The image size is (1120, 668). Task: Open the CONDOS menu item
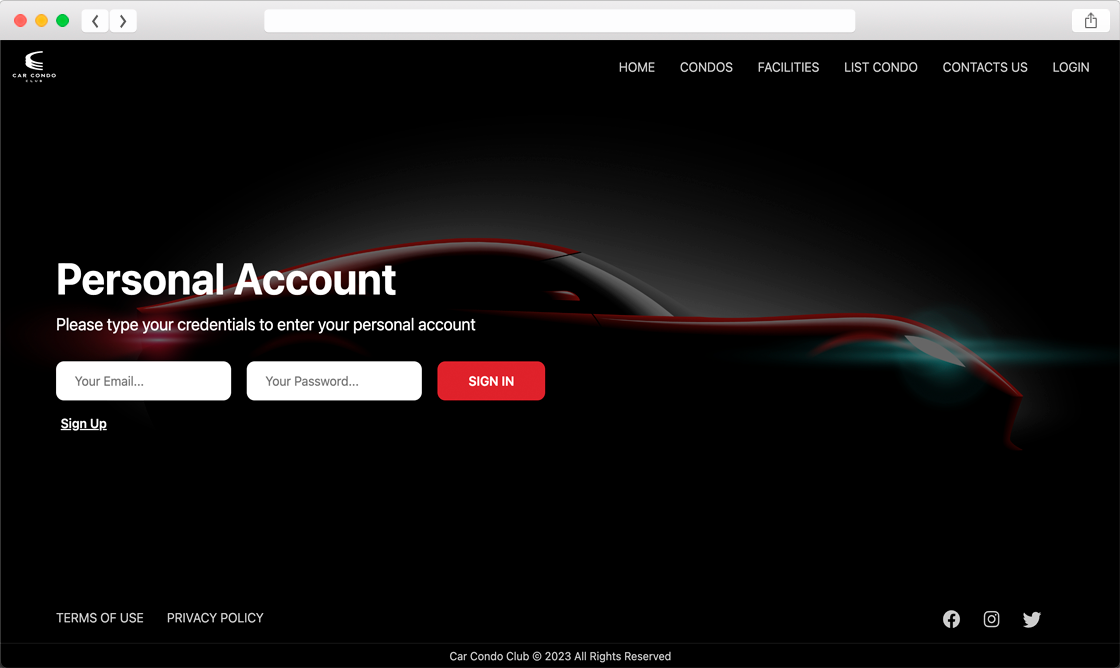706,67
